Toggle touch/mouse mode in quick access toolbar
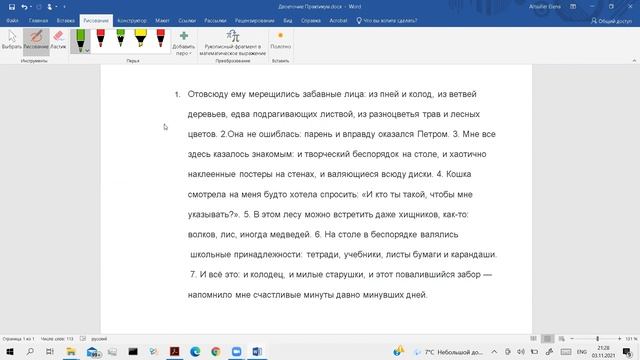 (x=50, y=7)
